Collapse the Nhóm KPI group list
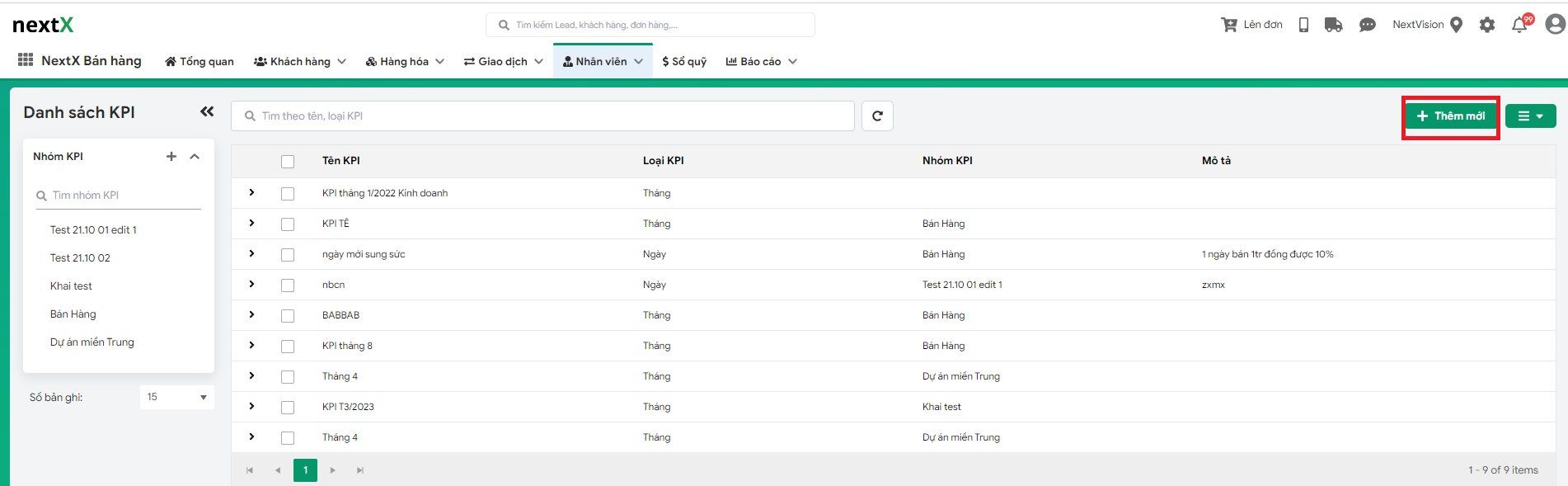Viewport: 1568px width, 486px height. pyautogui.click(x=195, y=156)
